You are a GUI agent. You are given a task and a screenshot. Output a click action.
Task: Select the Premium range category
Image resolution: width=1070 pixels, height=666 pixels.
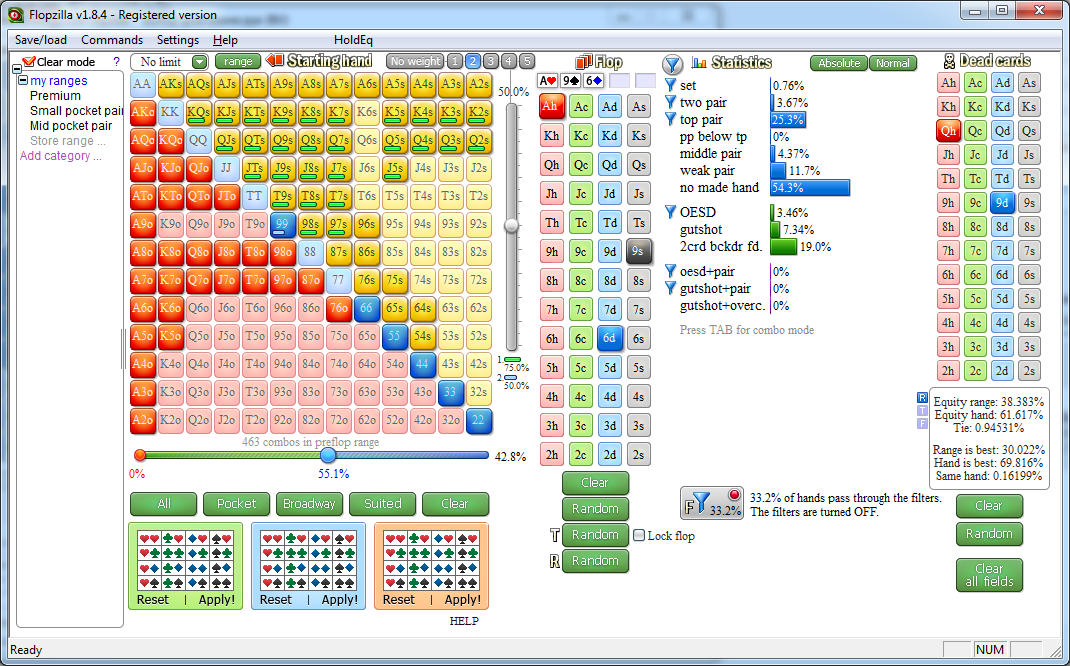(x=55, y=96)
